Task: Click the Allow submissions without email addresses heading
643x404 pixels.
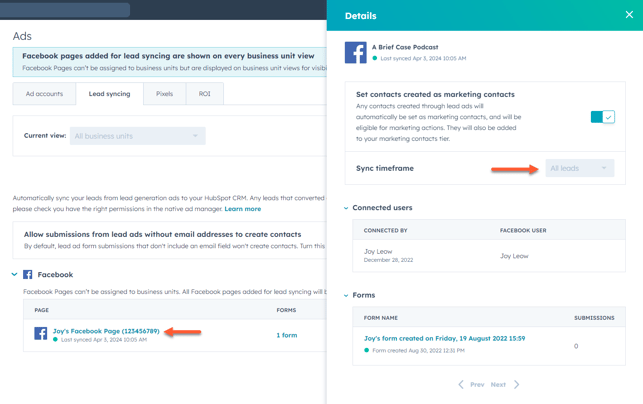Action: point(162,234)
